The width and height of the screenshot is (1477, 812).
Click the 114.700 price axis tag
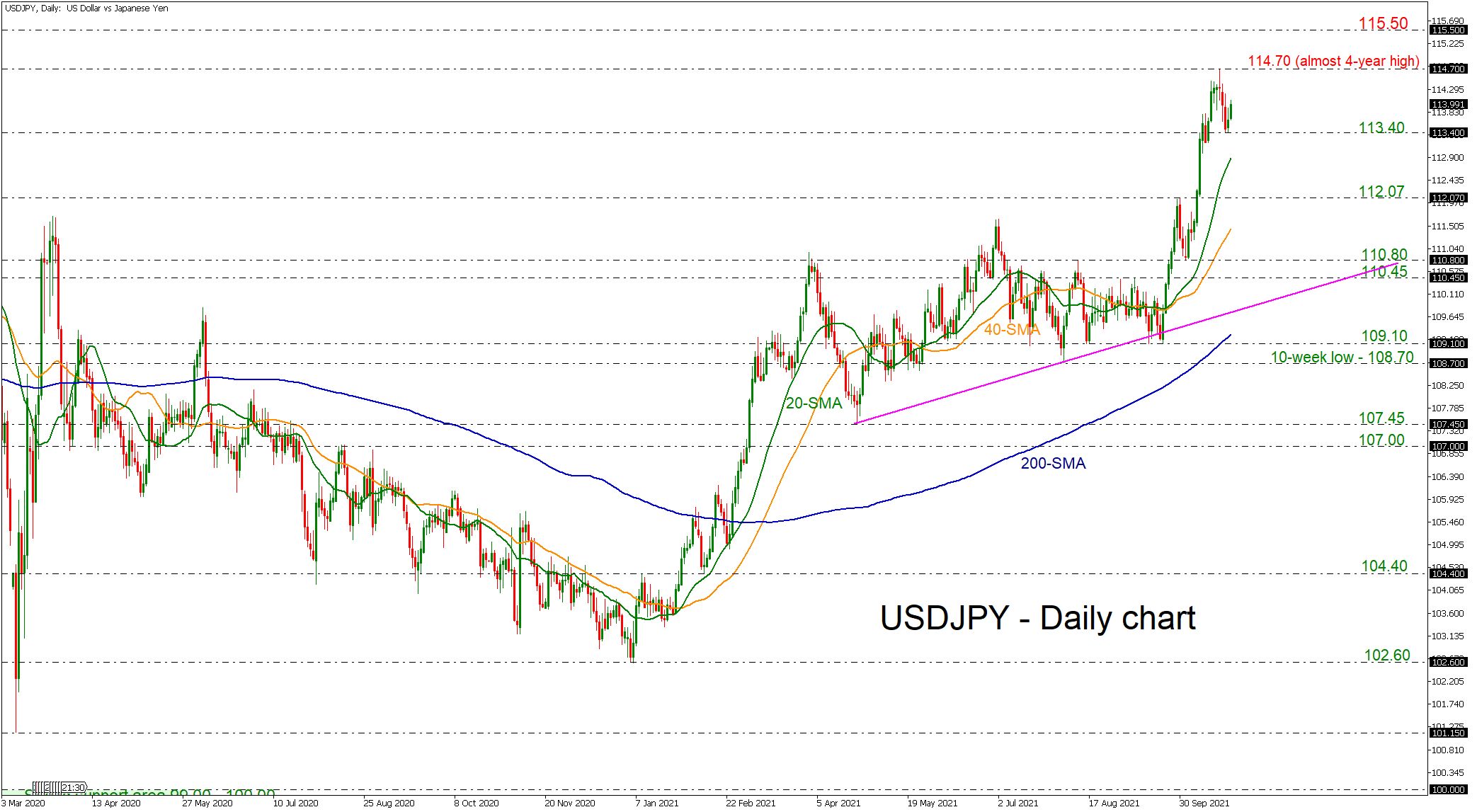pyautogui.click(x=1448, y=69)
